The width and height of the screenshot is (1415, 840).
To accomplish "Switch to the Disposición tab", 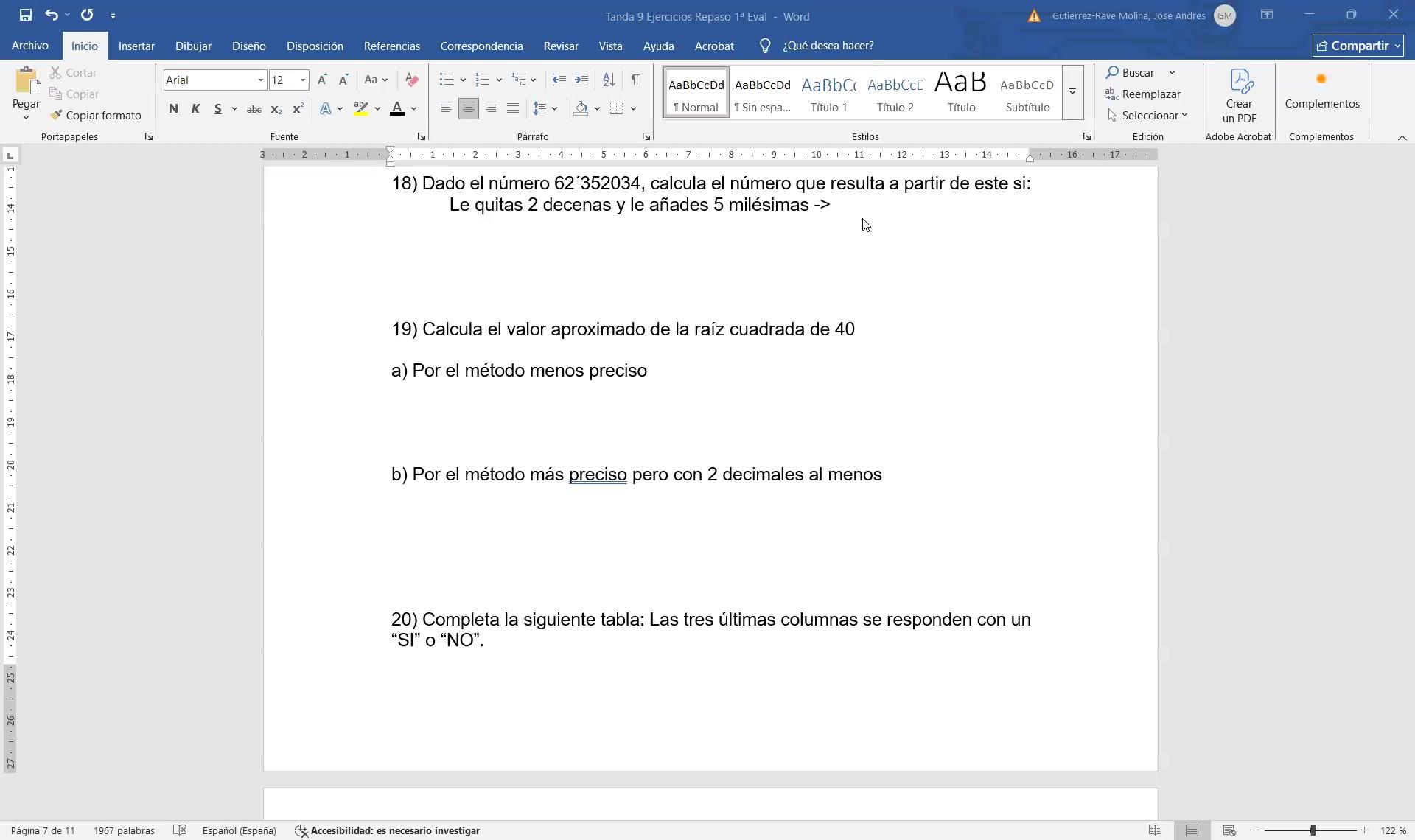I will tap(315, 46).
